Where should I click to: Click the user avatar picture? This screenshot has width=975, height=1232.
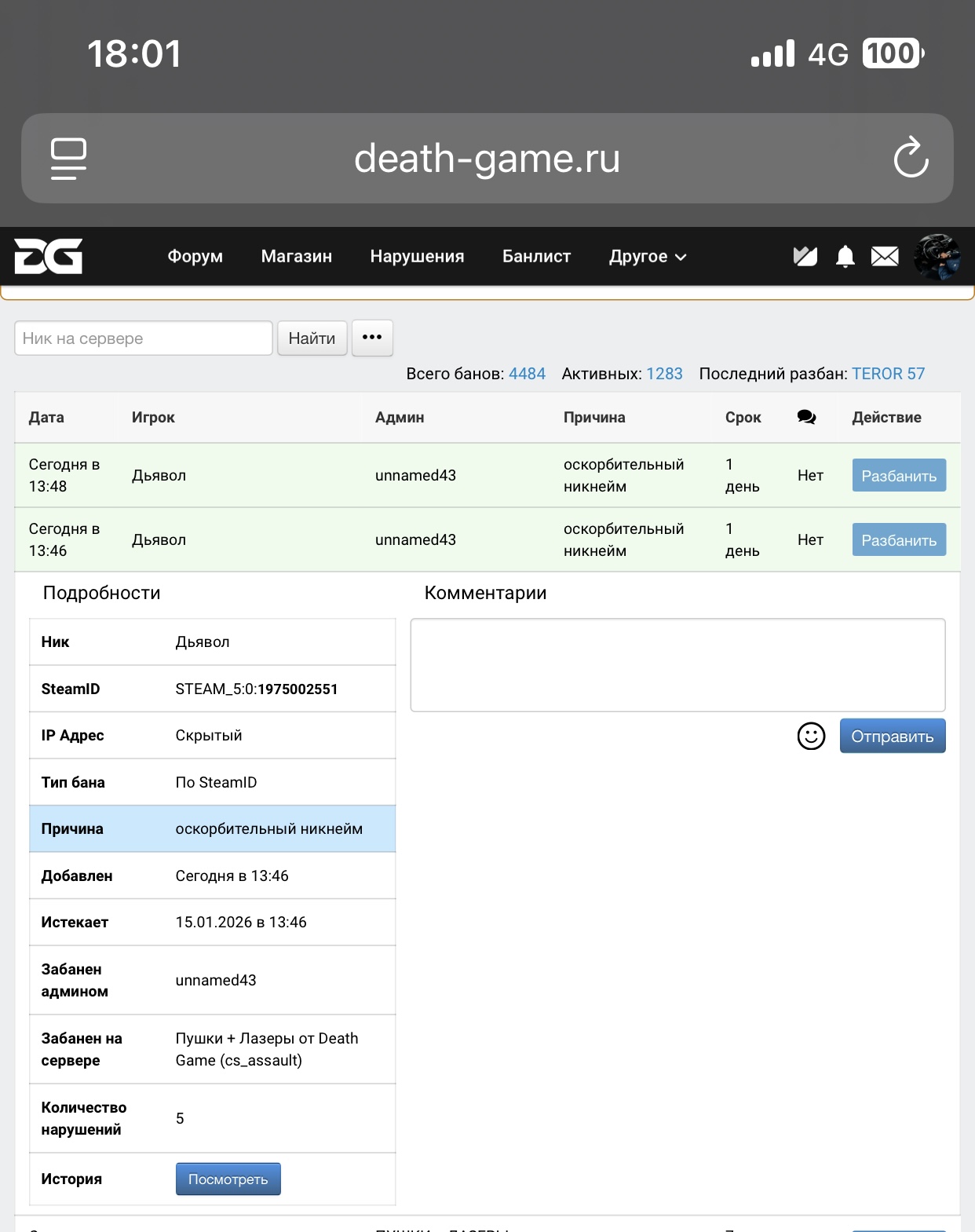pos(937,257)
